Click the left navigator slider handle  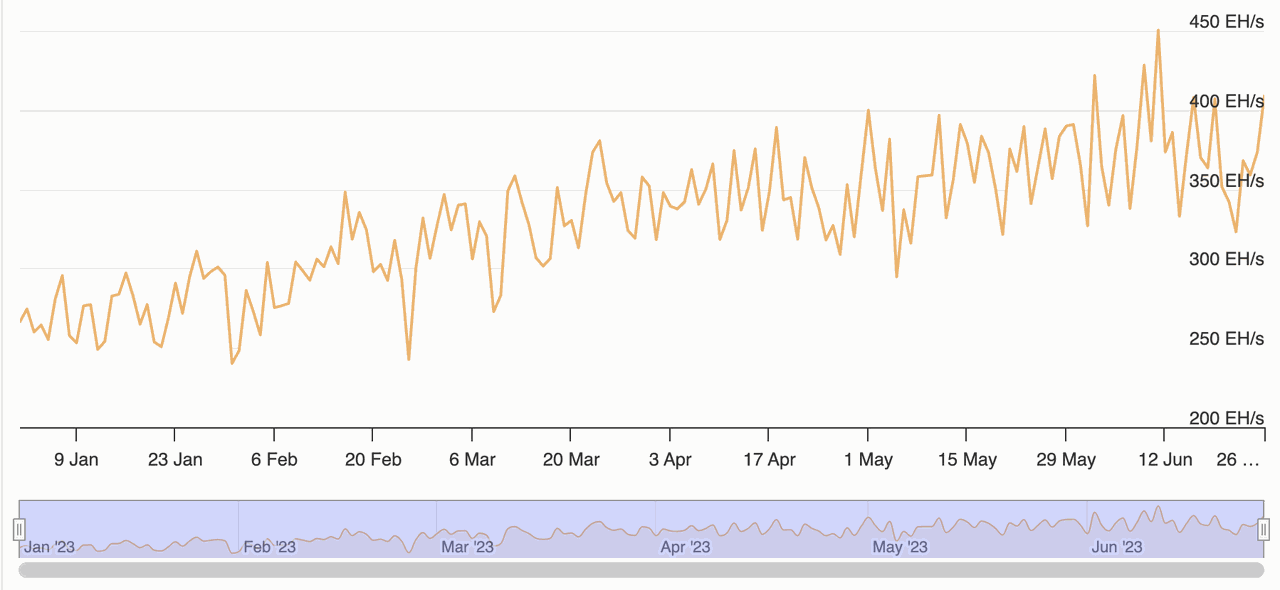pos(18,530)
